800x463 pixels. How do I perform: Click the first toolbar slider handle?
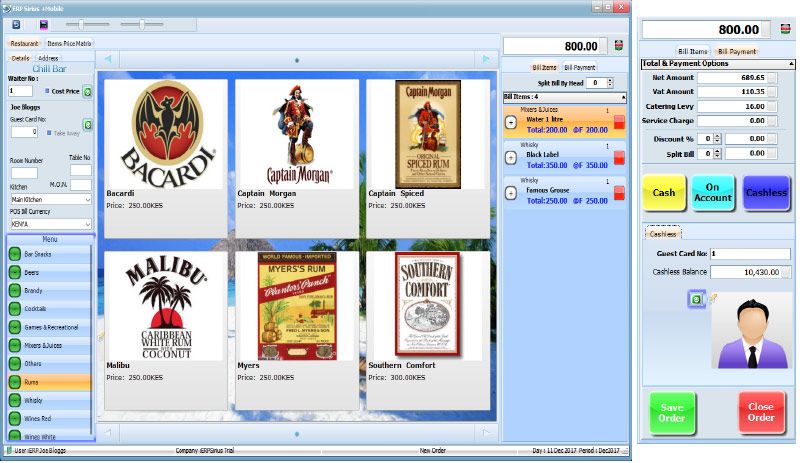point(81,24)
